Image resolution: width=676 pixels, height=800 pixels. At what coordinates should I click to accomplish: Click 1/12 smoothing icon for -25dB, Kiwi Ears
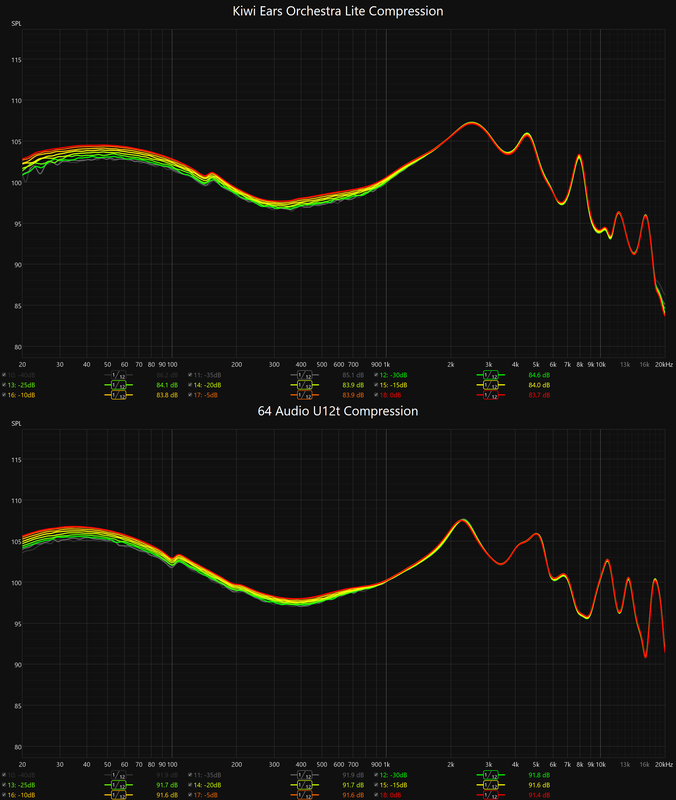tap(118, 385)
